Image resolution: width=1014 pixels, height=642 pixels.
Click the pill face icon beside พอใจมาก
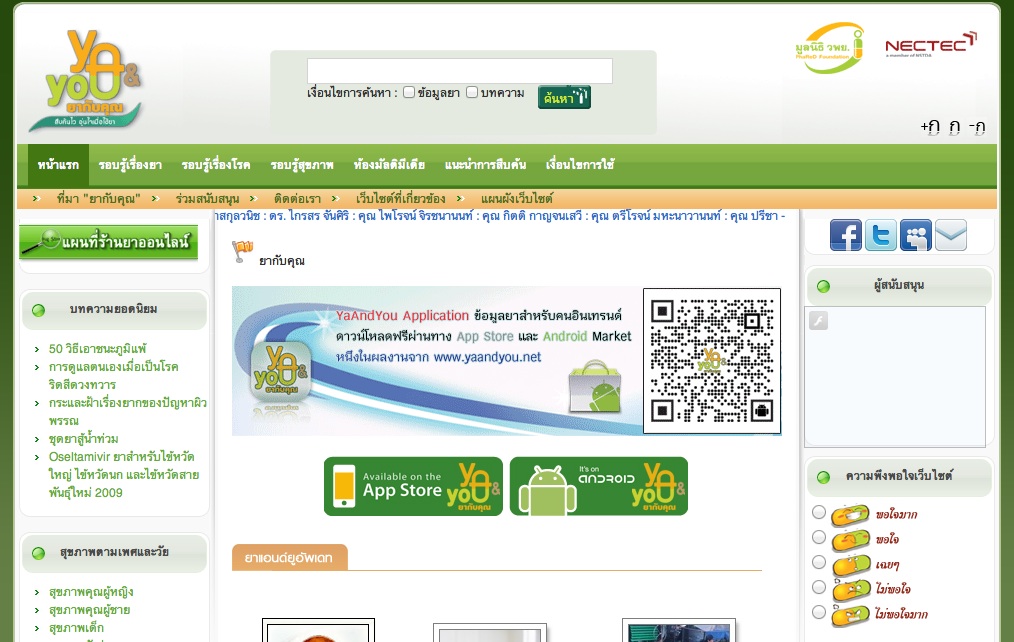coord(850,515)
